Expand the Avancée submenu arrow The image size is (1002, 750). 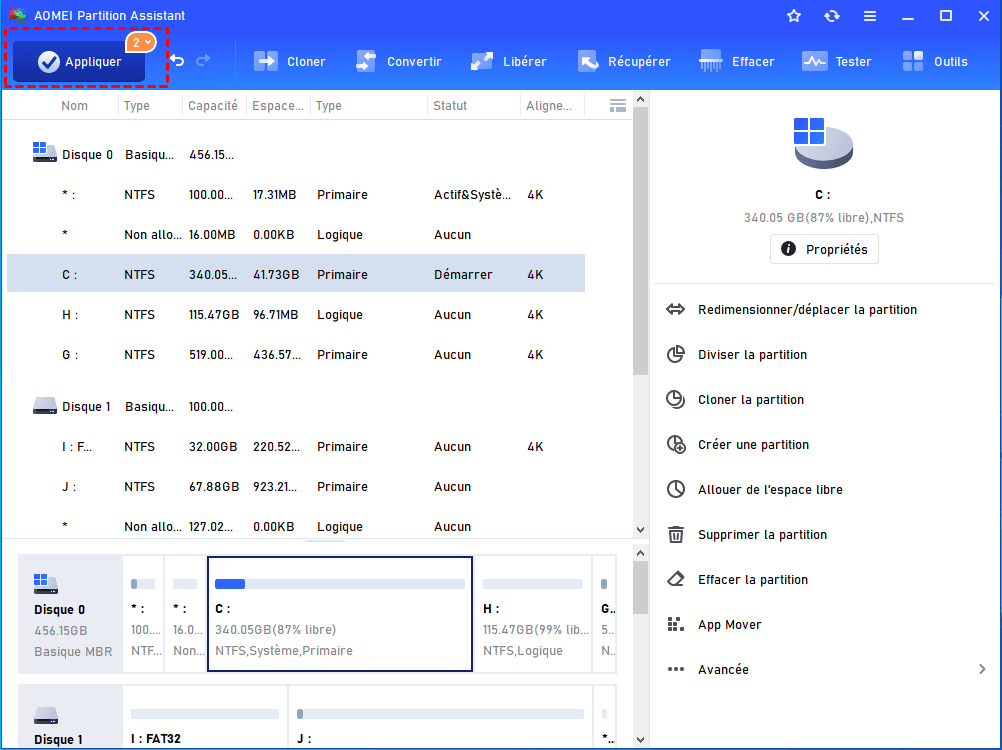coord(982,670)
